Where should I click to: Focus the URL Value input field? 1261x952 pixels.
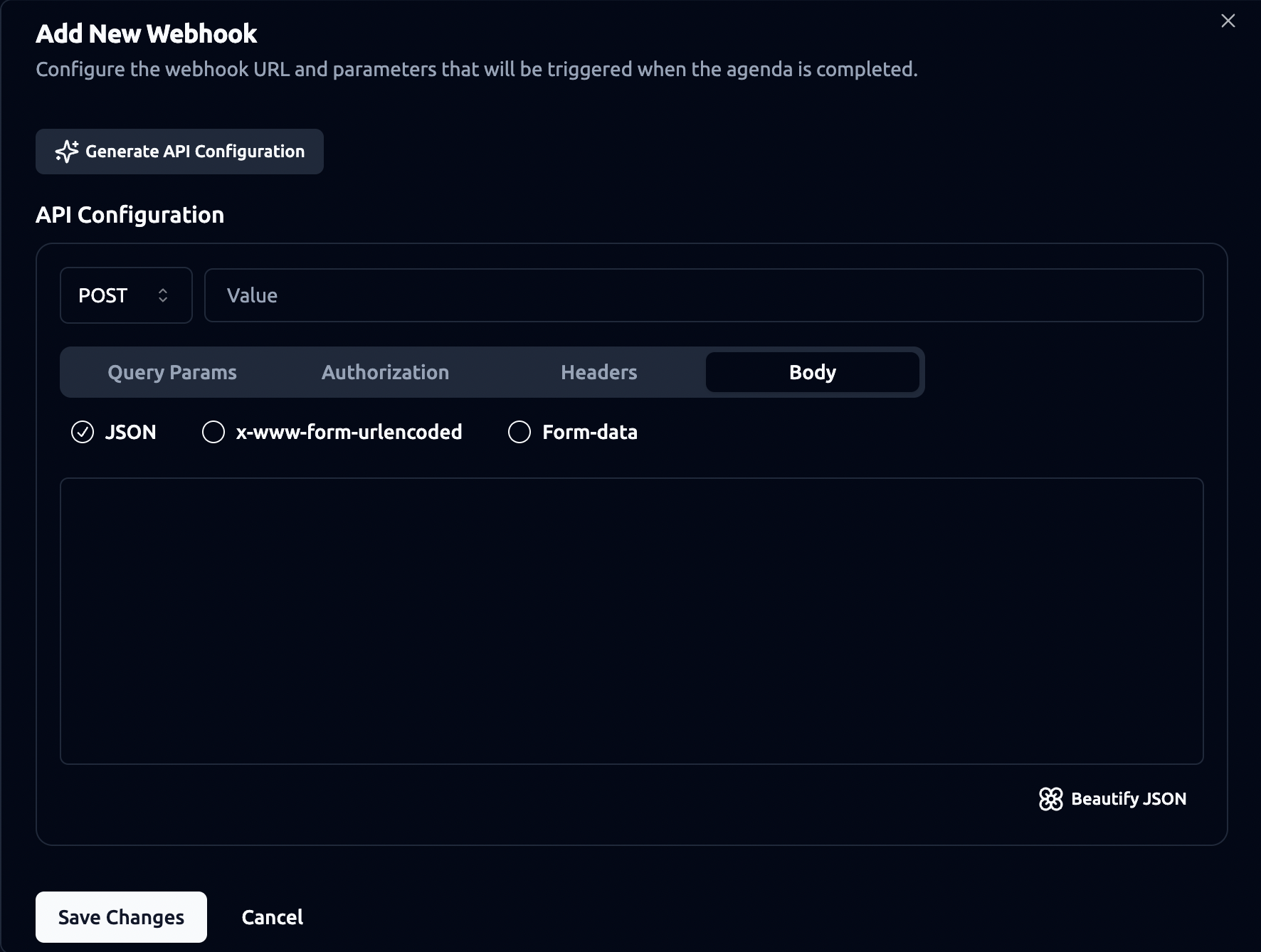pos(704,295)
